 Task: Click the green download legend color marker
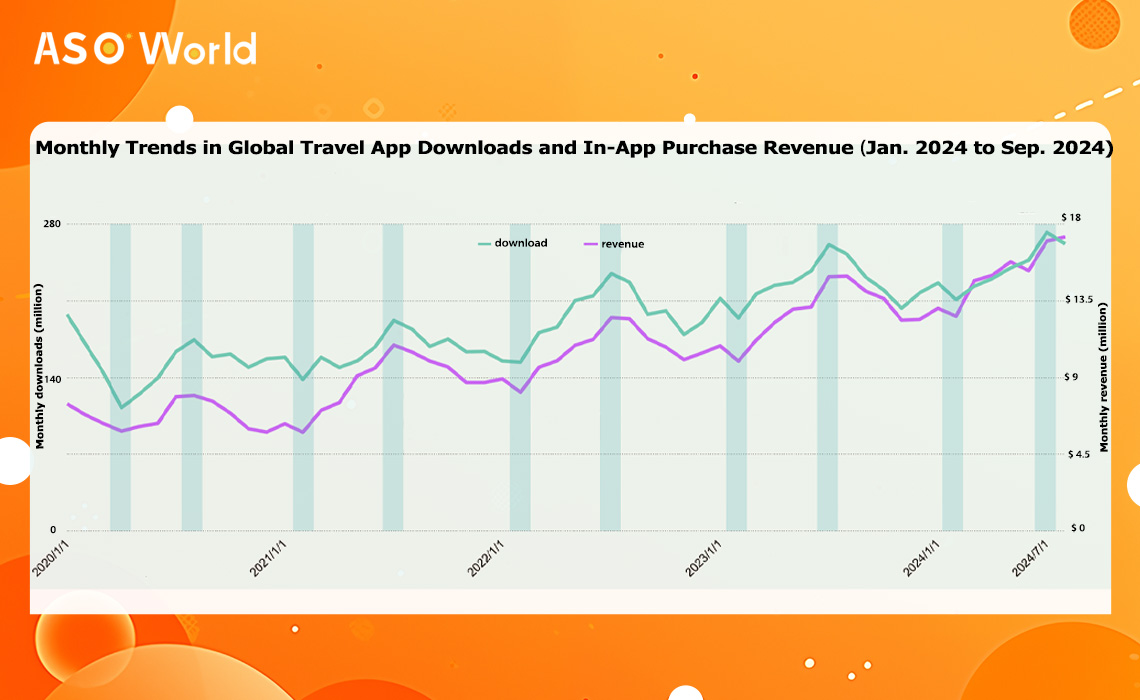484,244
